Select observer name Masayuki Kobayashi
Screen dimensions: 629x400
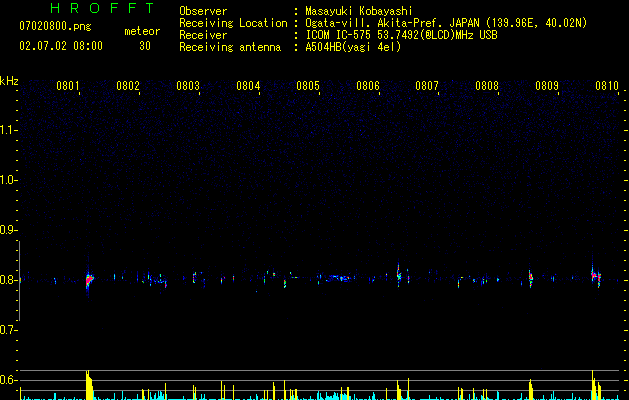358,11
